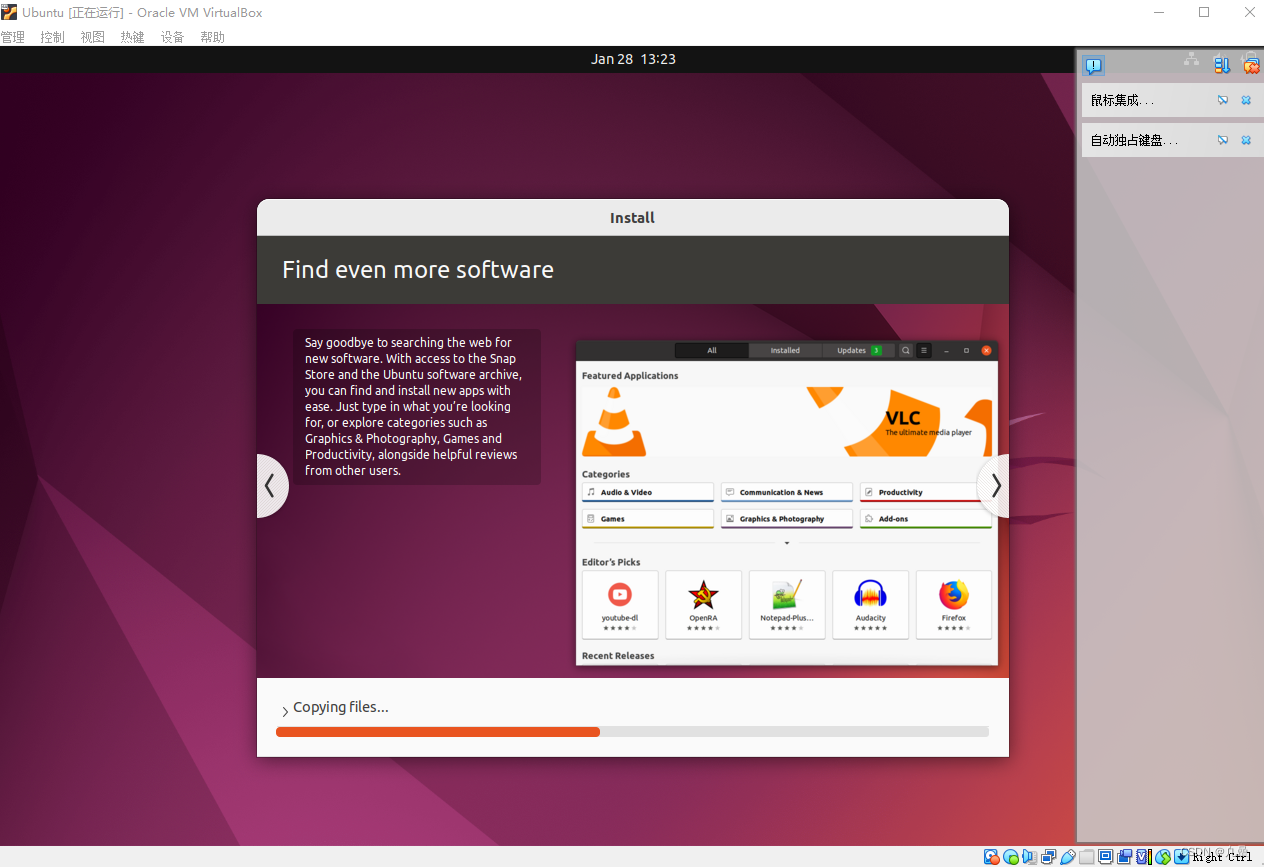Viewport: 1264px width, 867px height.
Task: Open the 帮助 menu
Action: point(212,37)
